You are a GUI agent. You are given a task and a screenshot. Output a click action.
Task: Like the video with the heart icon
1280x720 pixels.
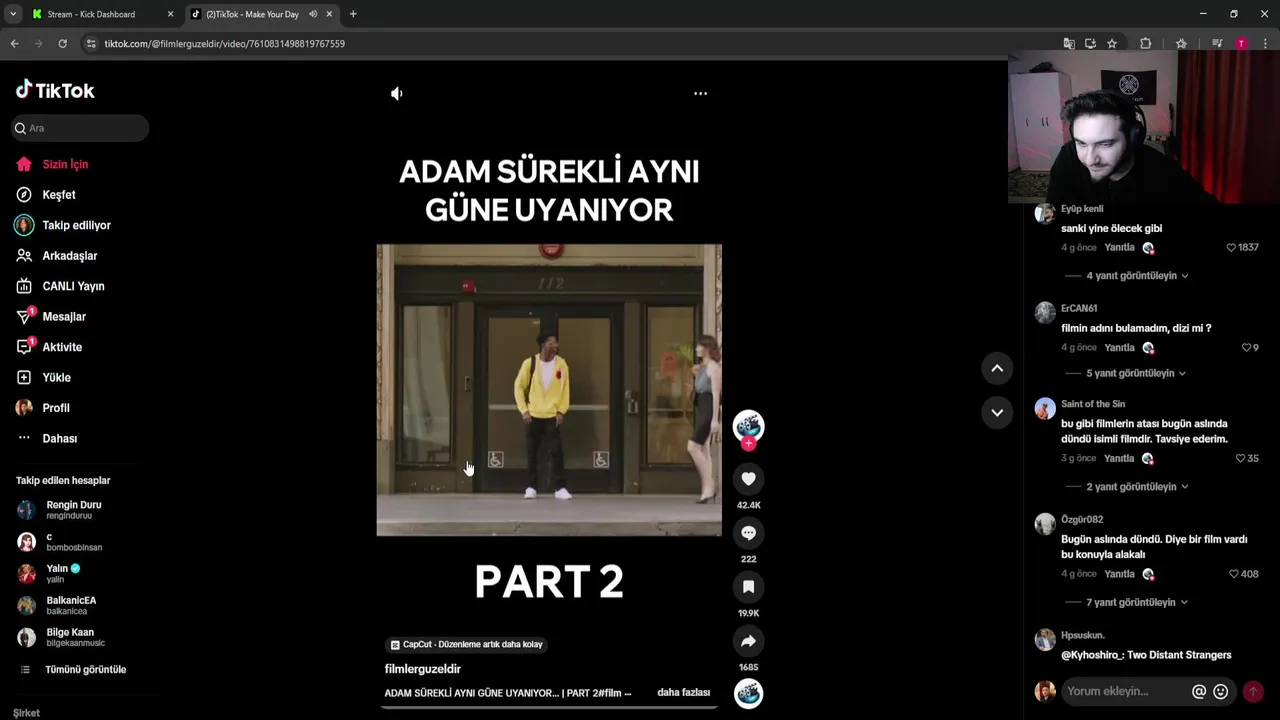[x=748, y=479]
